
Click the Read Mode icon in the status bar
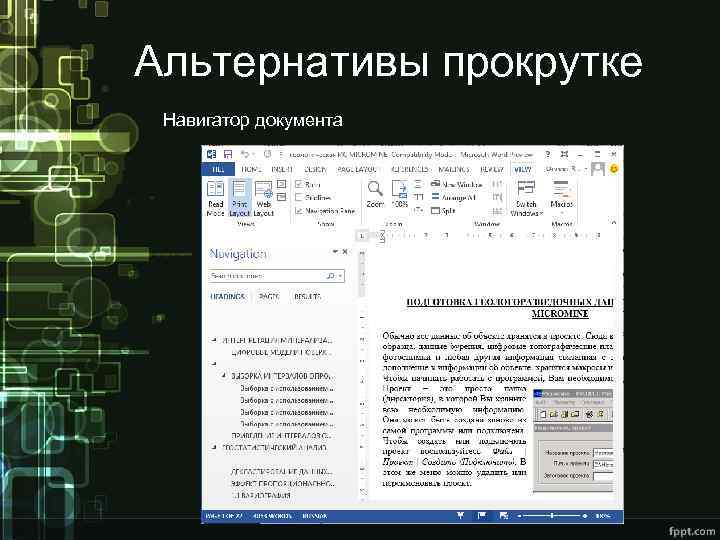tap(461, 516)
